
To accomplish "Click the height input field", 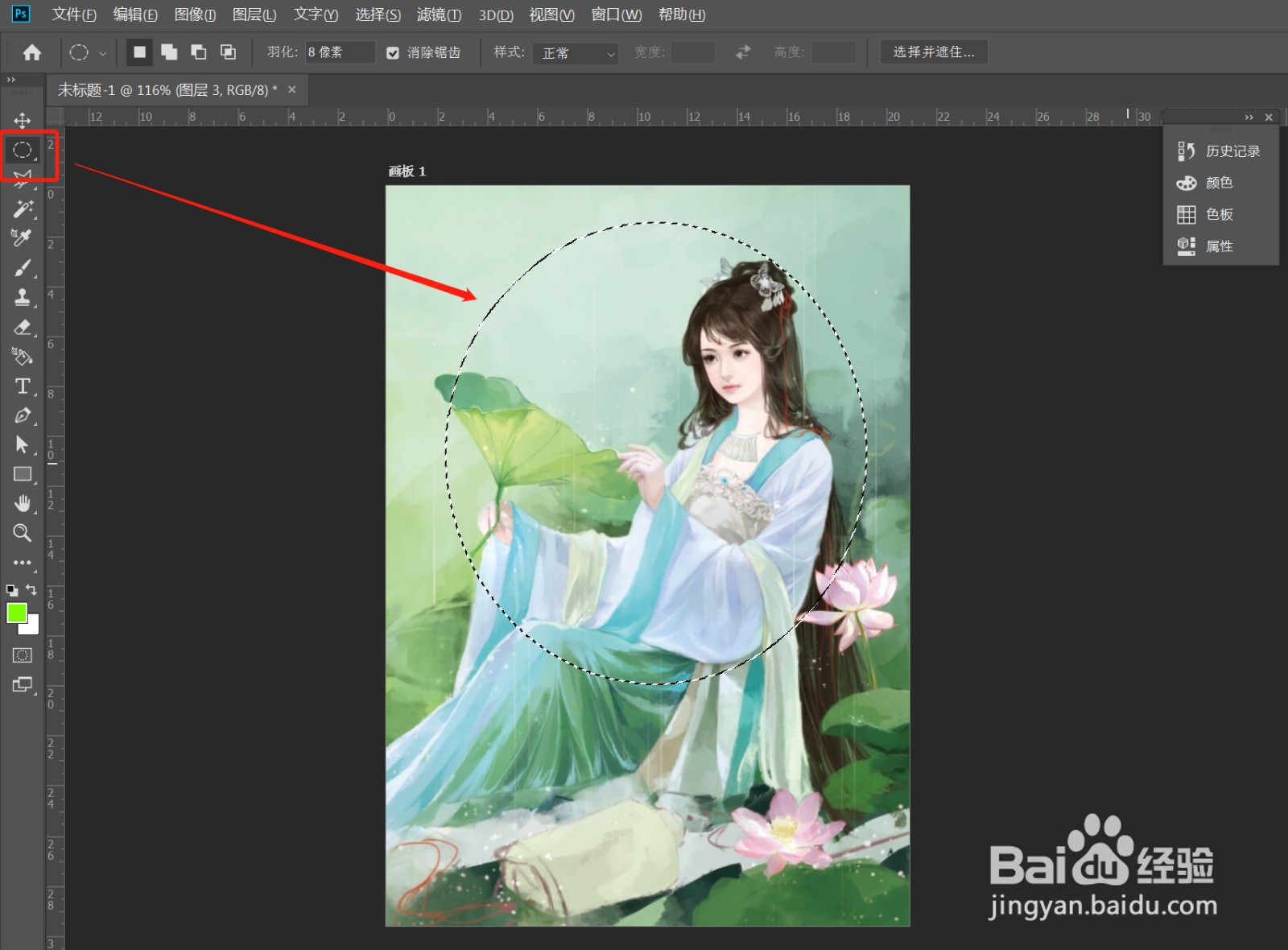I will tap(833, 52).
